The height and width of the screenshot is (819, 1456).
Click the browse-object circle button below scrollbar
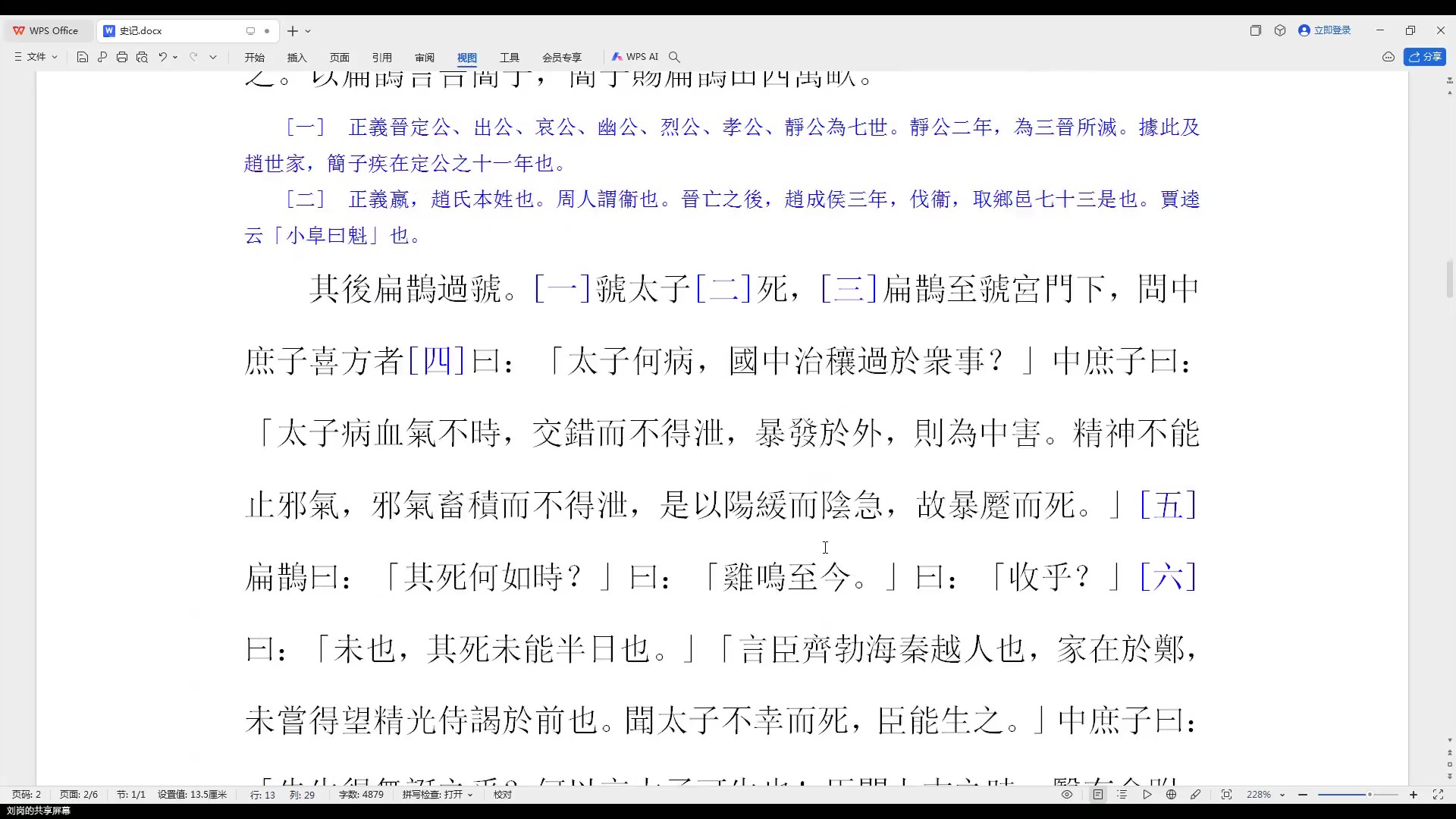[x=1450, y=764]
